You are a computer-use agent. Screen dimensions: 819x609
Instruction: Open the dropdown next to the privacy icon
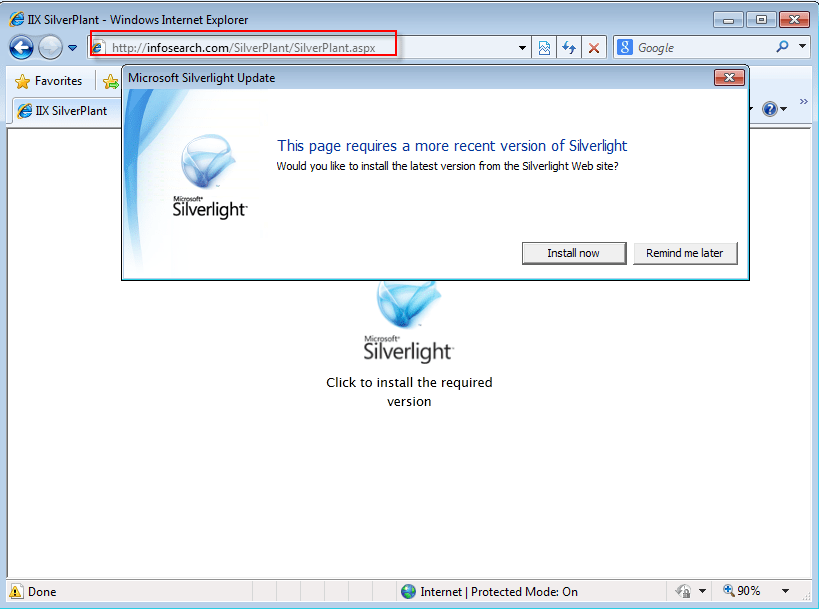[x=703, y=591]
